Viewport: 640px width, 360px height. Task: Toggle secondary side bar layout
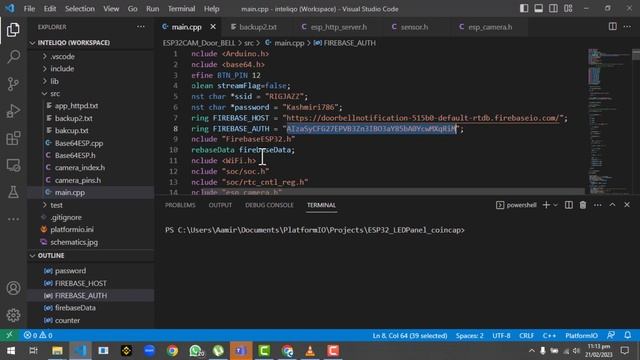[553, 9]
